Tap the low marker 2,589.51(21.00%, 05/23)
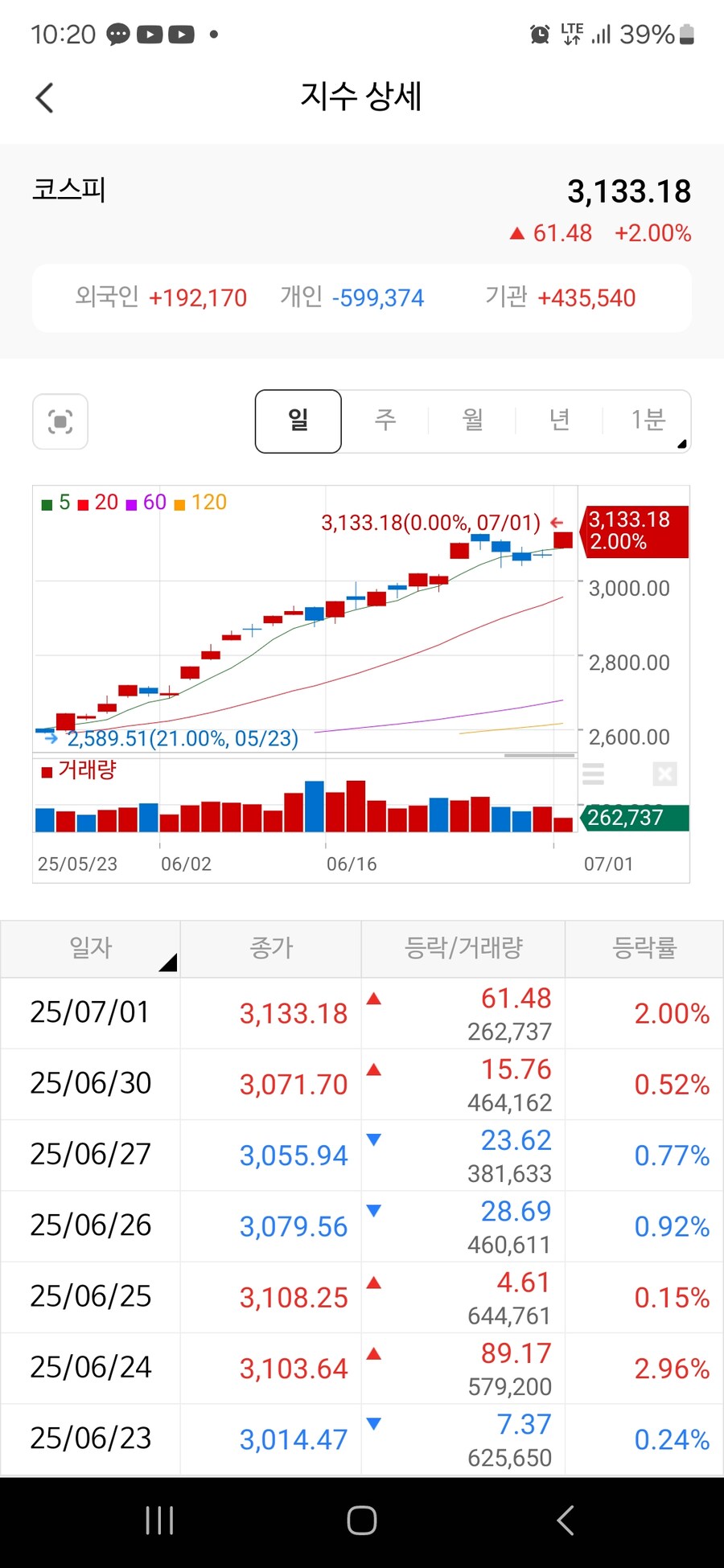The height and width of the screenshot is (1568, 724). (182, 738)
